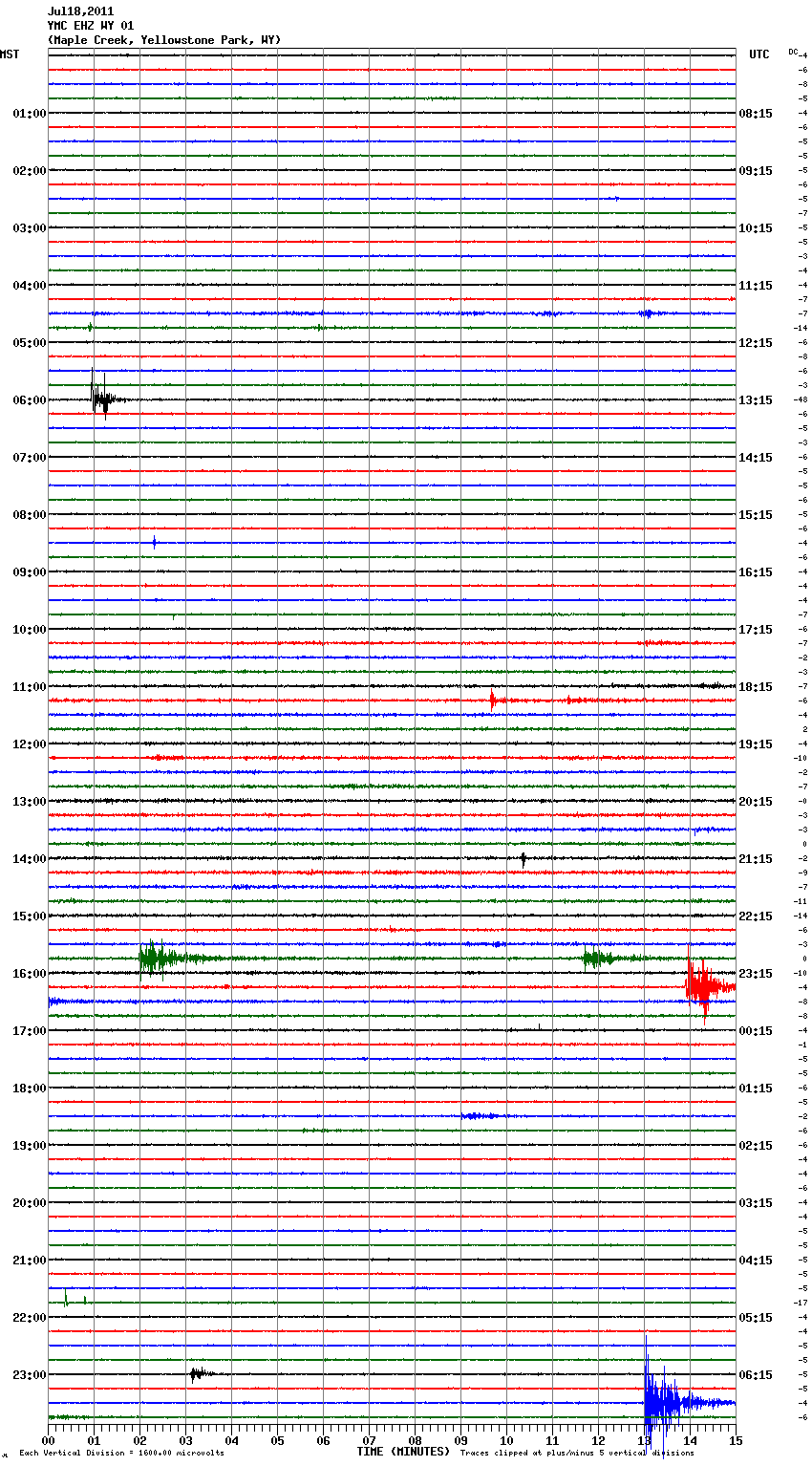812x1466 pixels.
Task: Click the "Traces clipped at plus/minus 5 vertical divisions" note
Action: click(x=577, y=1453)
